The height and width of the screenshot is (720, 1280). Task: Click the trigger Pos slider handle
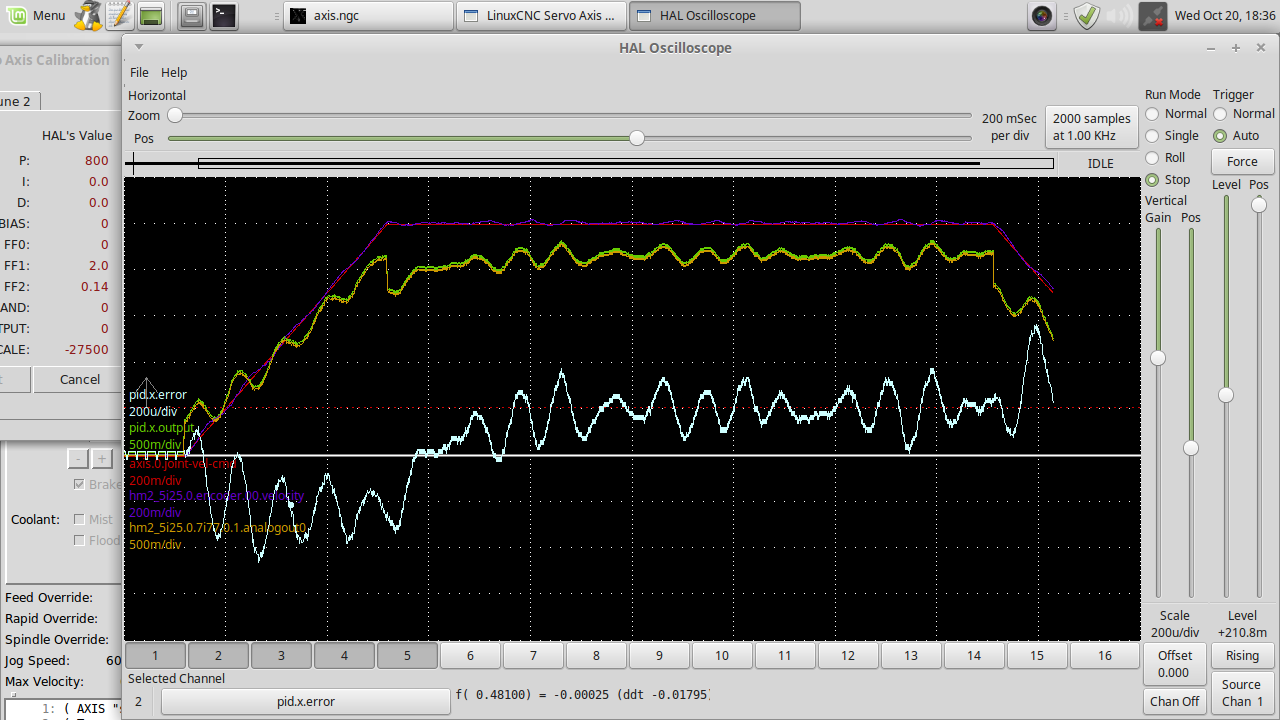click(x=1259, y=205)
